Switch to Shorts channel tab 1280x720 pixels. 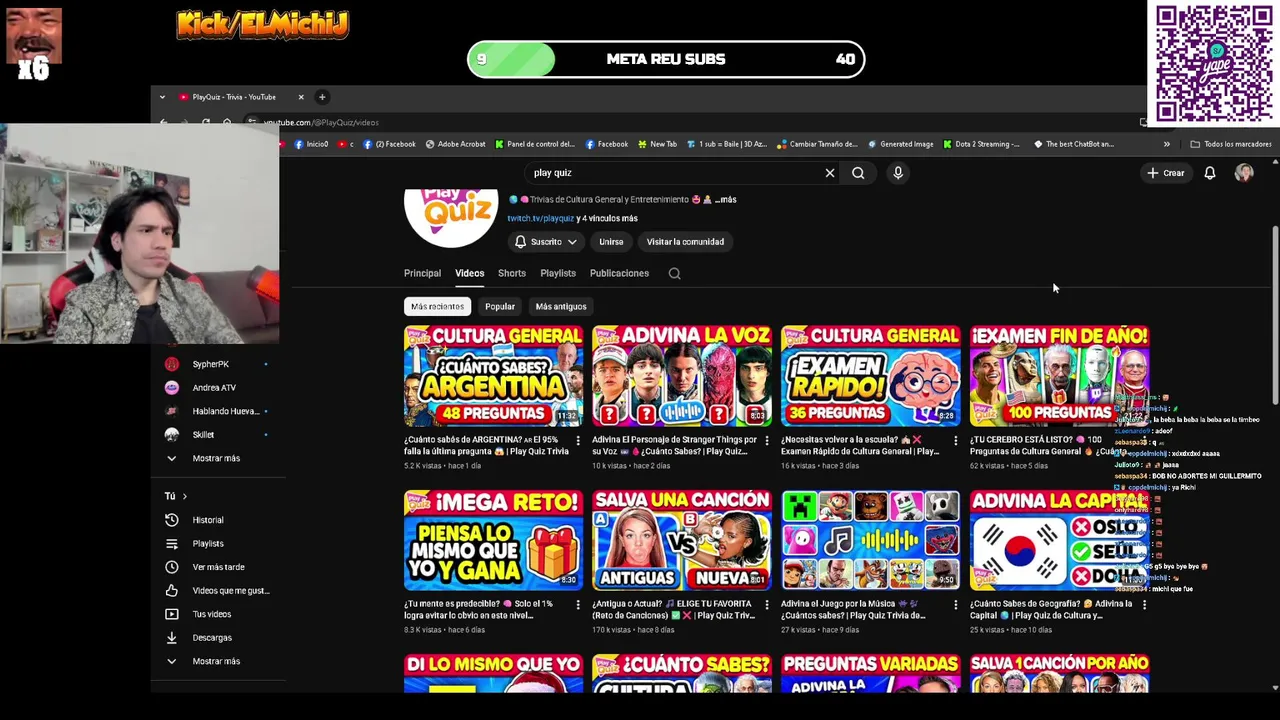[x=512, y=273]
